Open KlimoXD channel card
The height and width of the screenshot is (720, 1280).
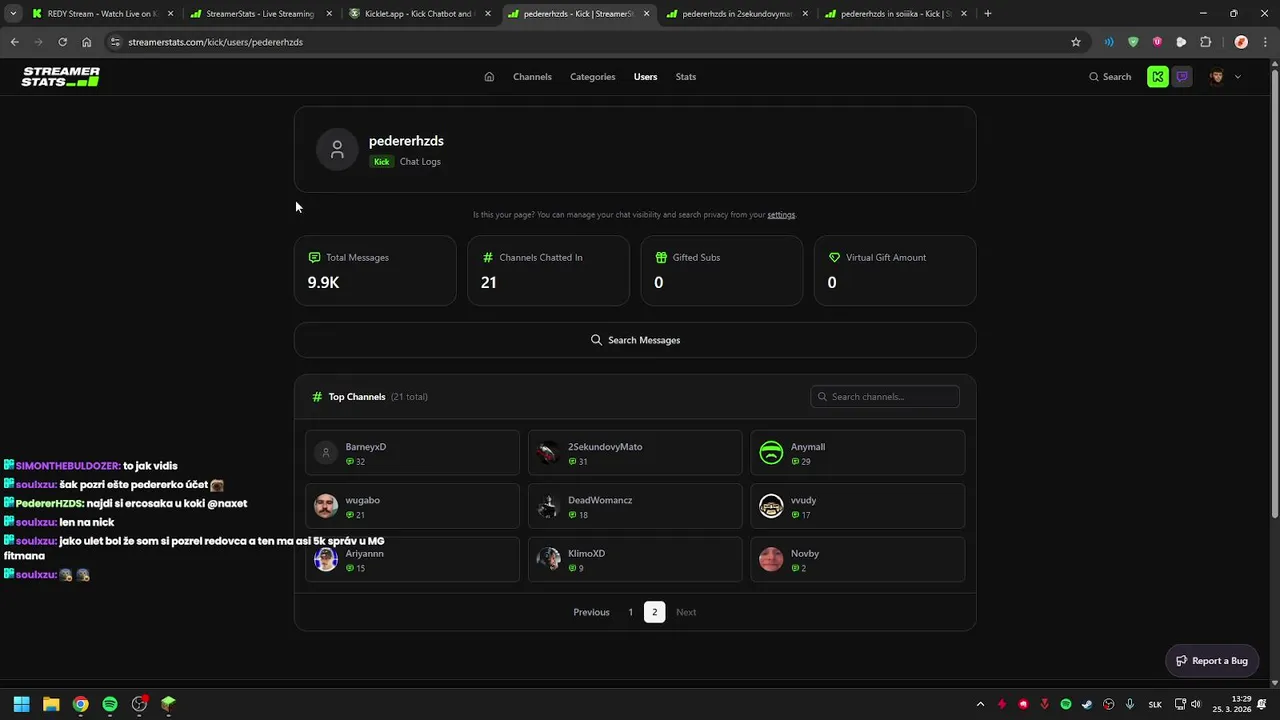[635, 559]
